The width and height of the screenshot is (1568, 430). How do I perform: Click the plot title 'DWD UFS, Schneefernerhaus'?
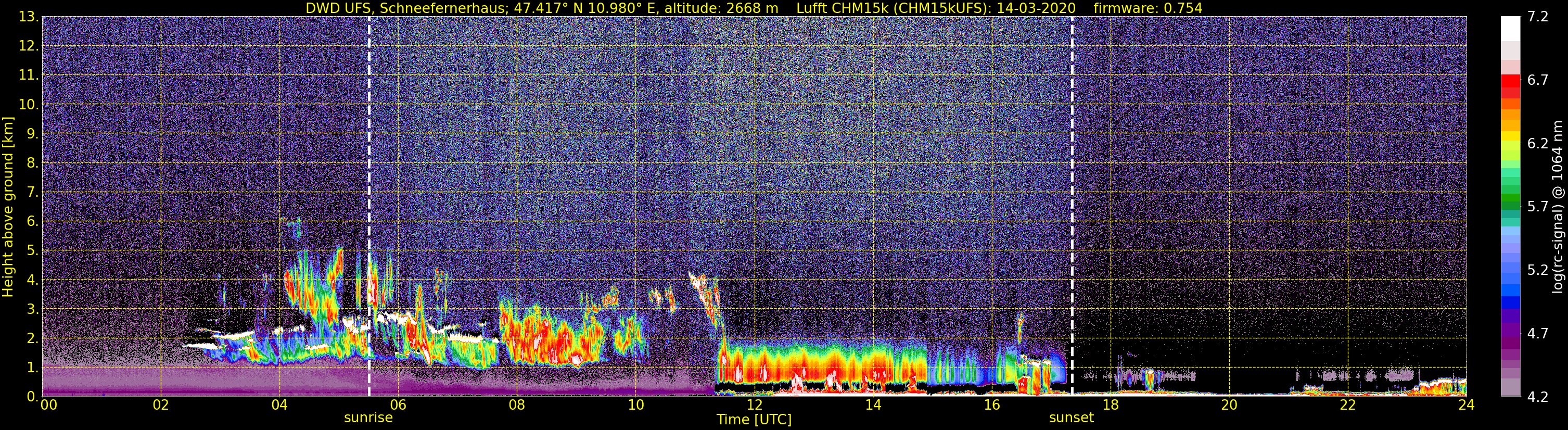[x=407, y=8]
